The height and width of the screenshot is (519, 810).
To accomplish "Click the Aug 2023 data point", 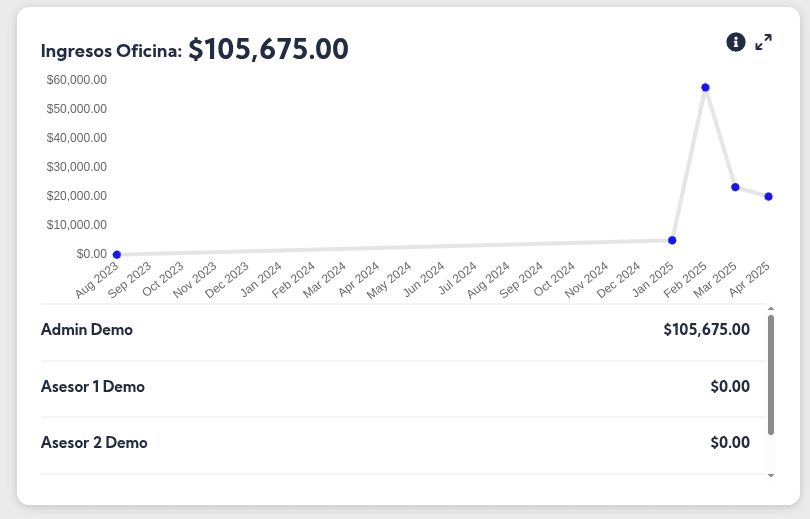I will [x=117, y=255].
